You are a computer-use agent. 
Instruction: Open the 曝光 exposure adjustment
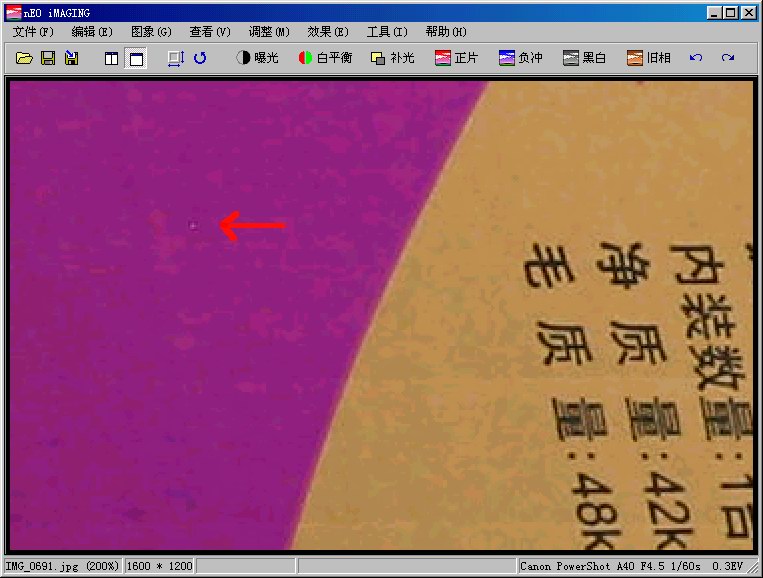coord(257,59)
